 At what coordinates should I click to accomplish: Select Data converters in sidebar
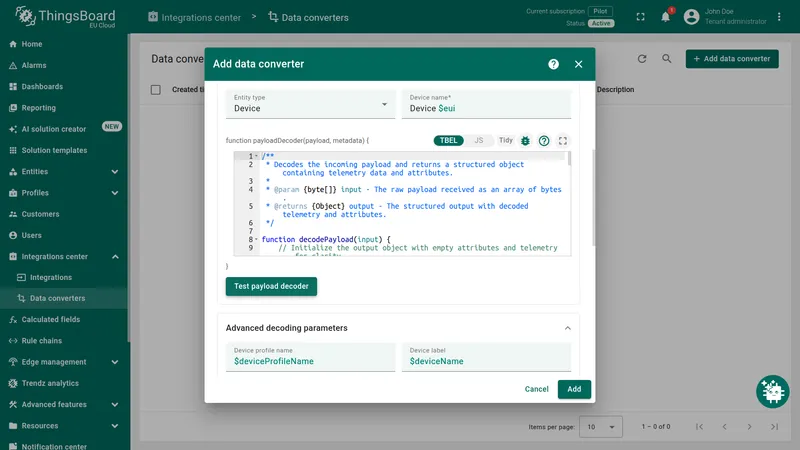click(x=63, y=298)
